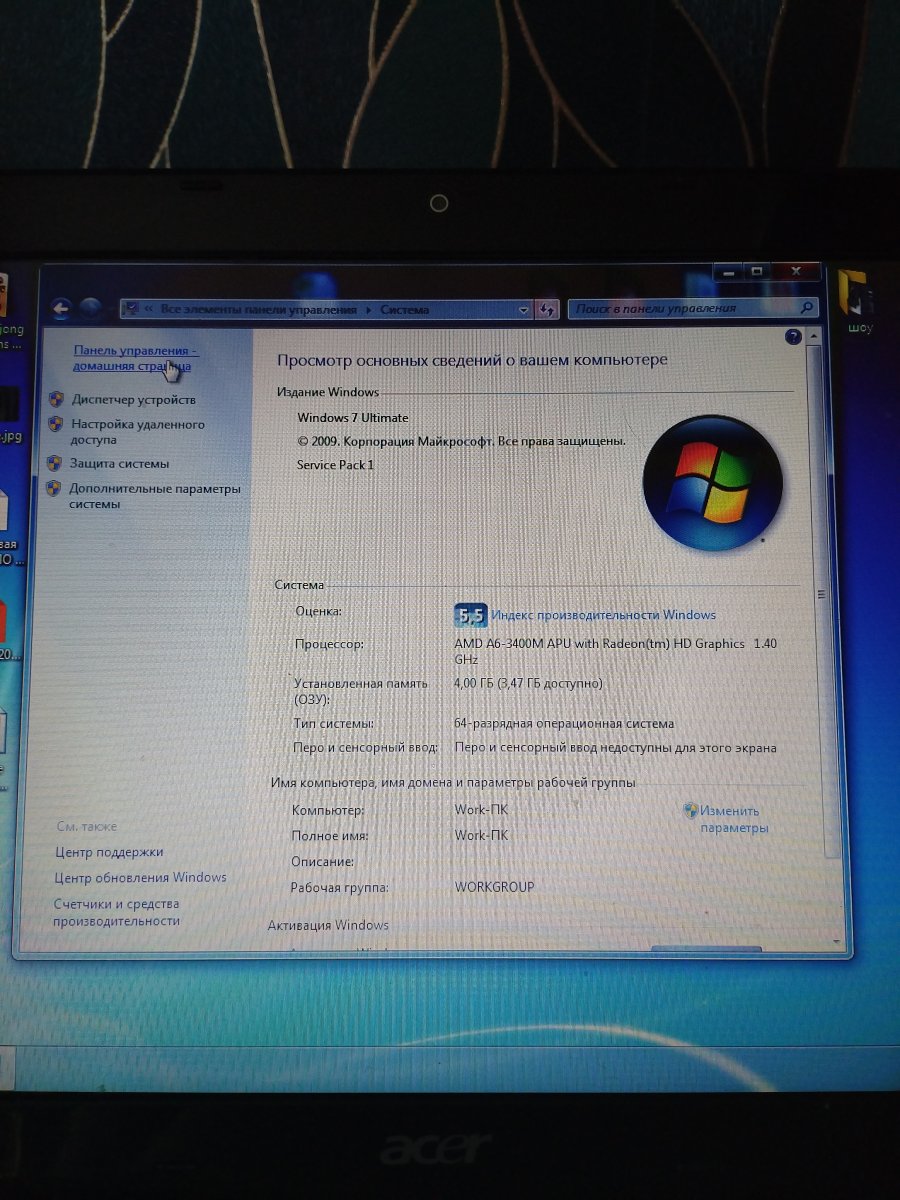Click the Forward navigation arrow button
The width and height of the screenshot is (900, 1200).
(x=91, y=309)
